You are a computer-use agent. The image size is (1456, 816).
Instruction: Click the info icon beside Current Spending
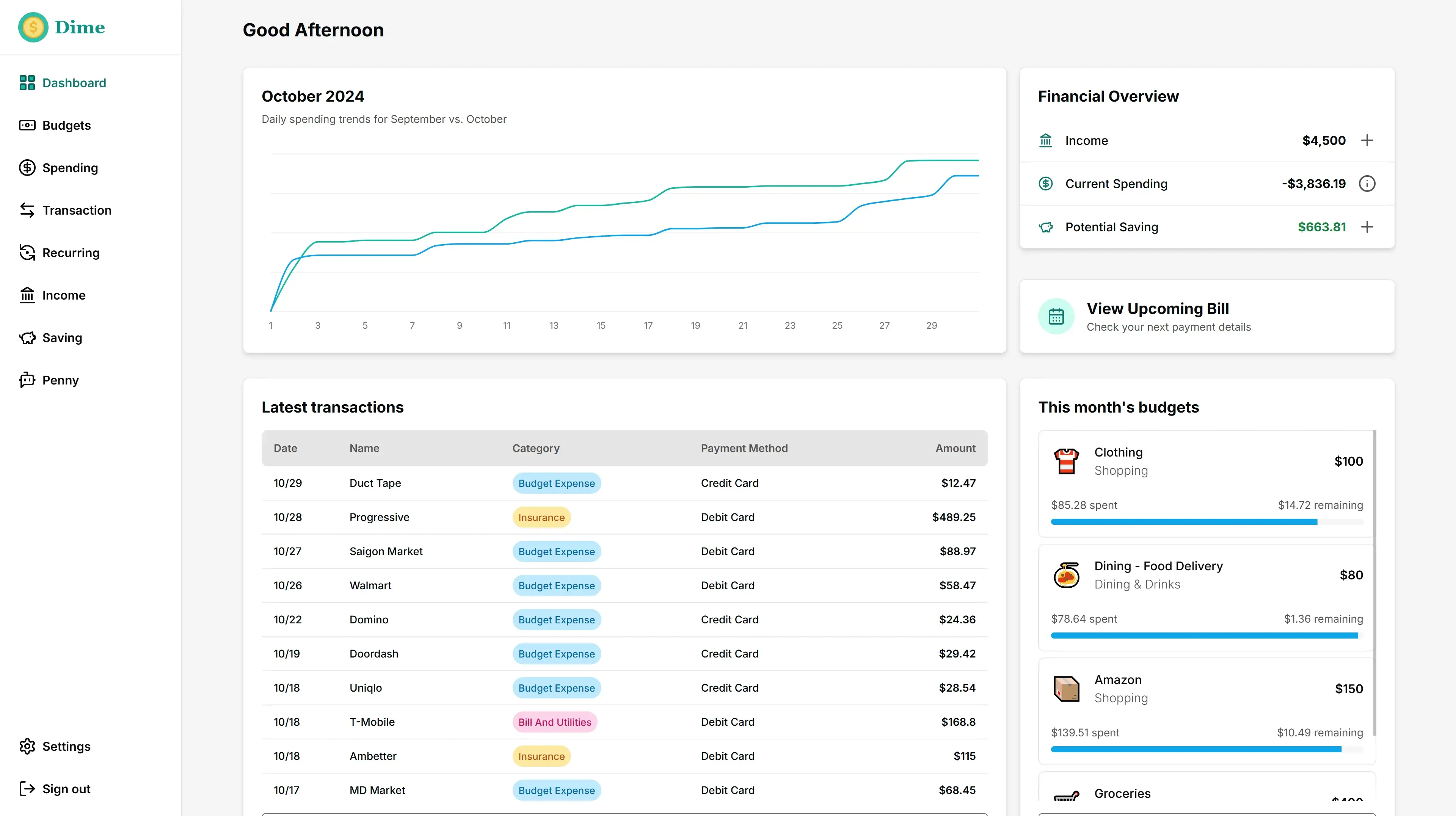click(1367, 184)
